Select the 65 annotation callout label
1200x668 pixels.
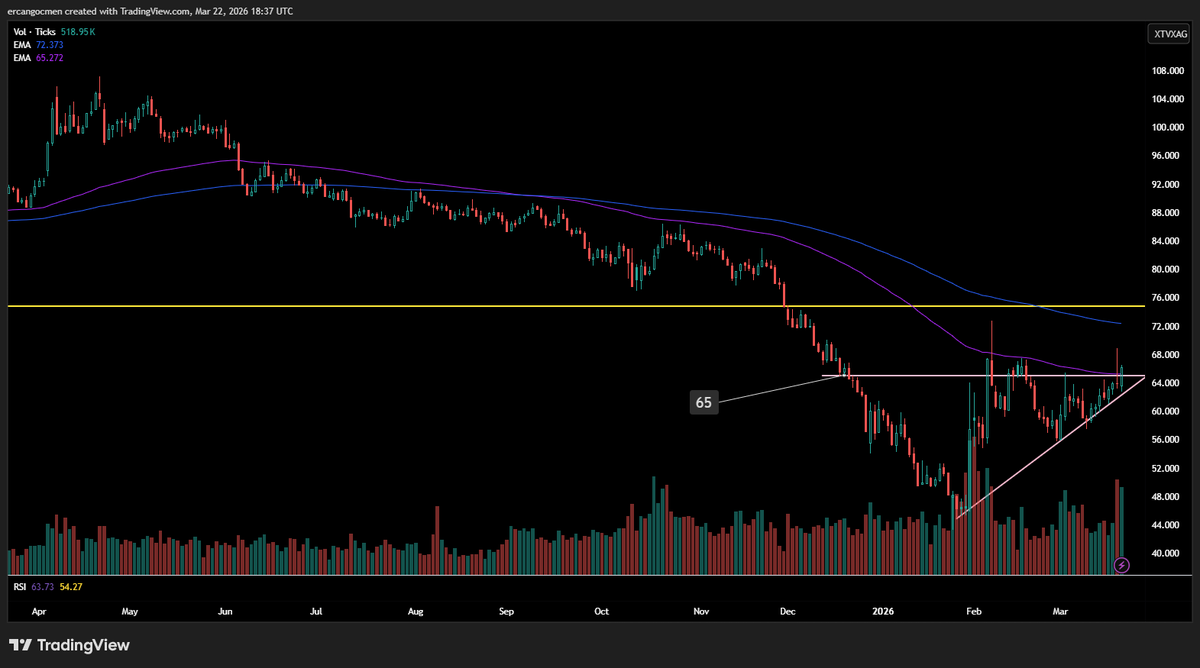pyautogui.click(x=704, y=403)
